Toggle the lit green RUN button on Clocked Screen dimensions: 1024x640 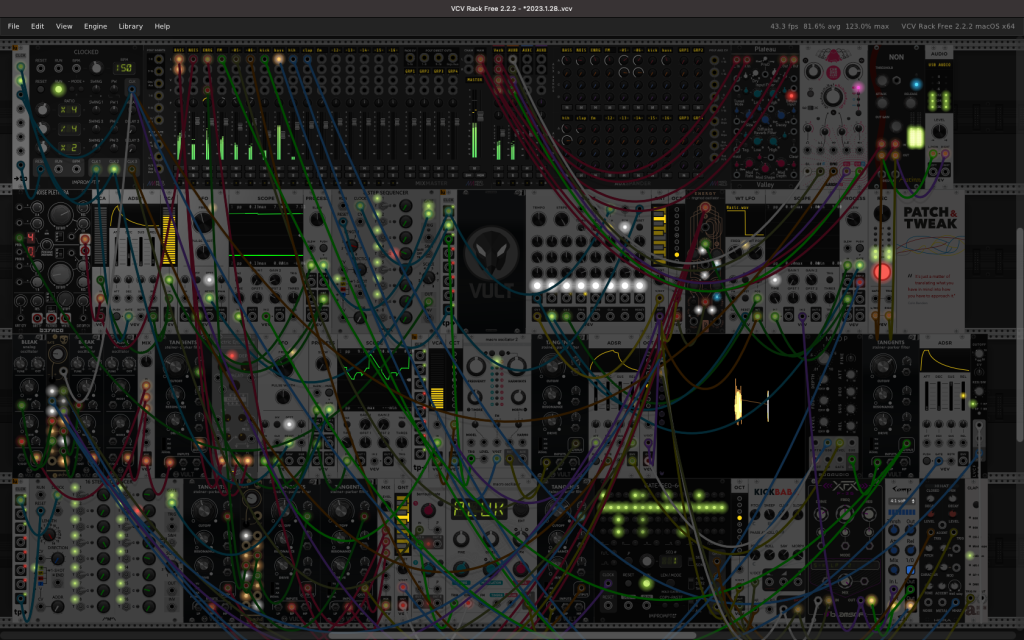pyautogui.click(x=59, y=89)
